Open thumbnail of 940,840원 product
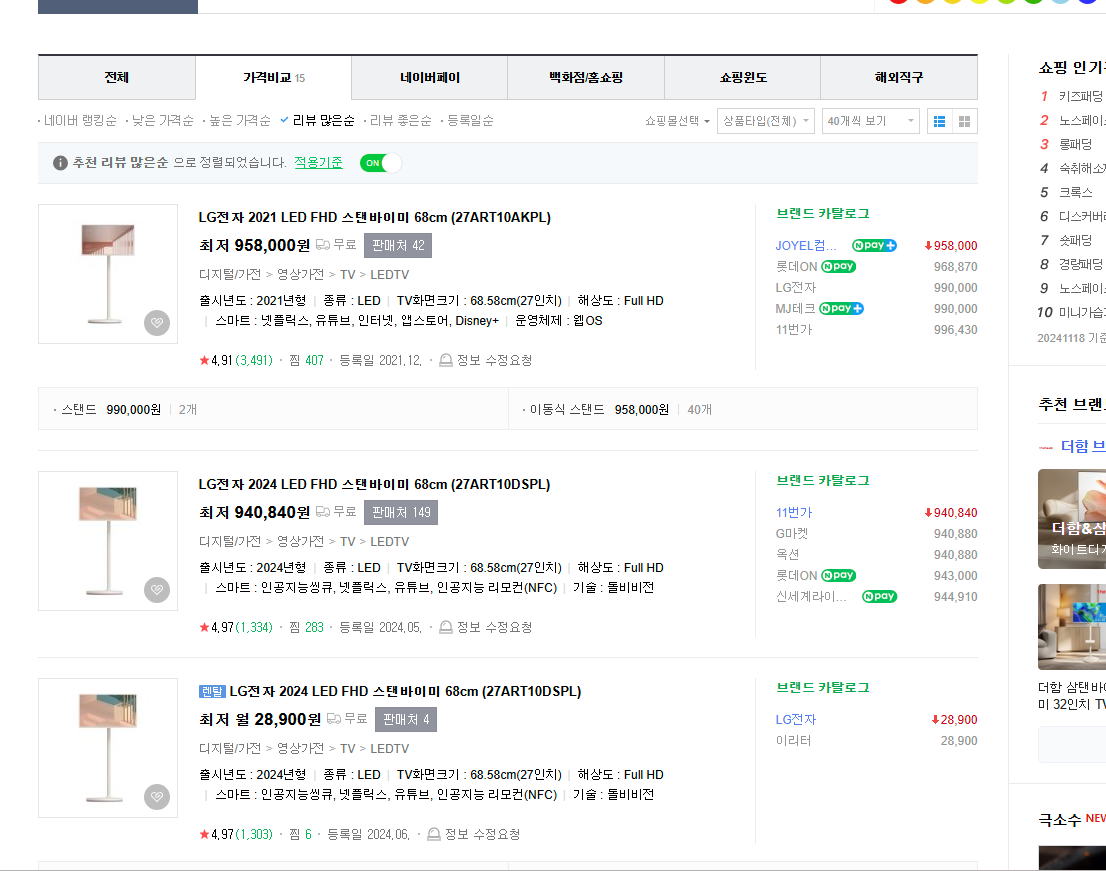Viewport: 1106px width, 871px height. (x=108, y=541)
